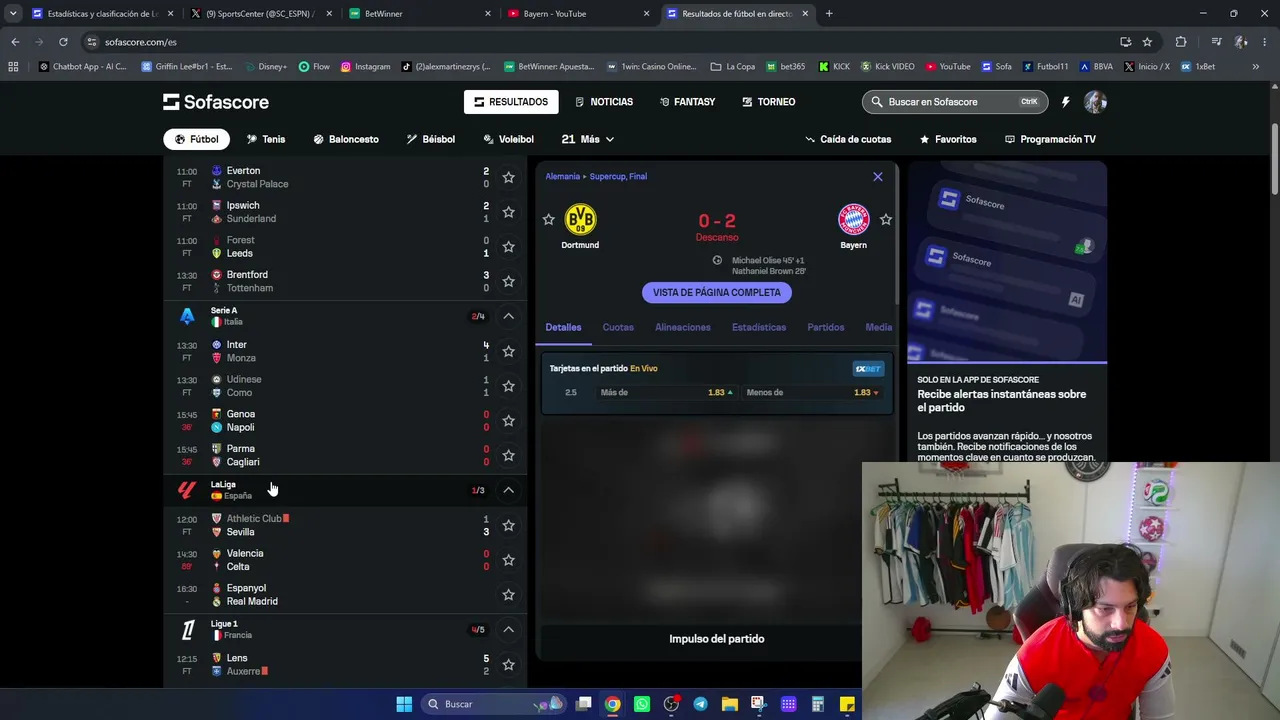This screenshot has width=1280, height=720.
Task: Focus the 'Buscar en Sofascore' search field
Action: point(955,102)
